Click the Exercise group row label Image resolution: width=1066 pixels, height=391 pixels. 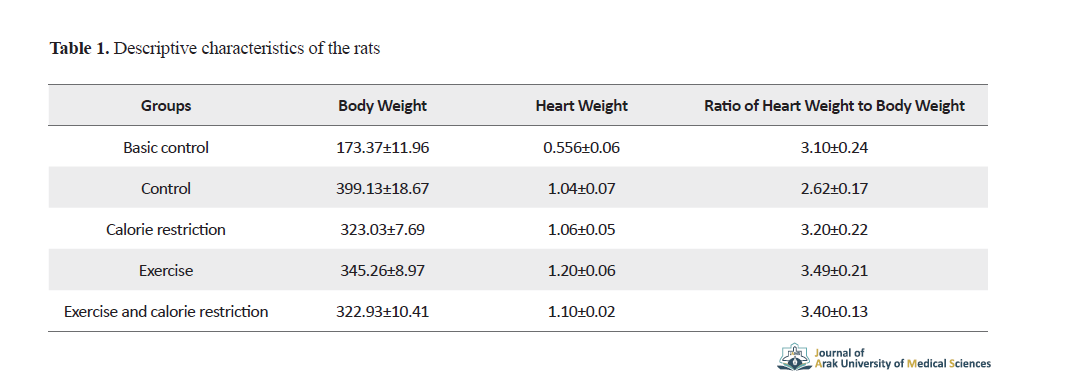166,271
